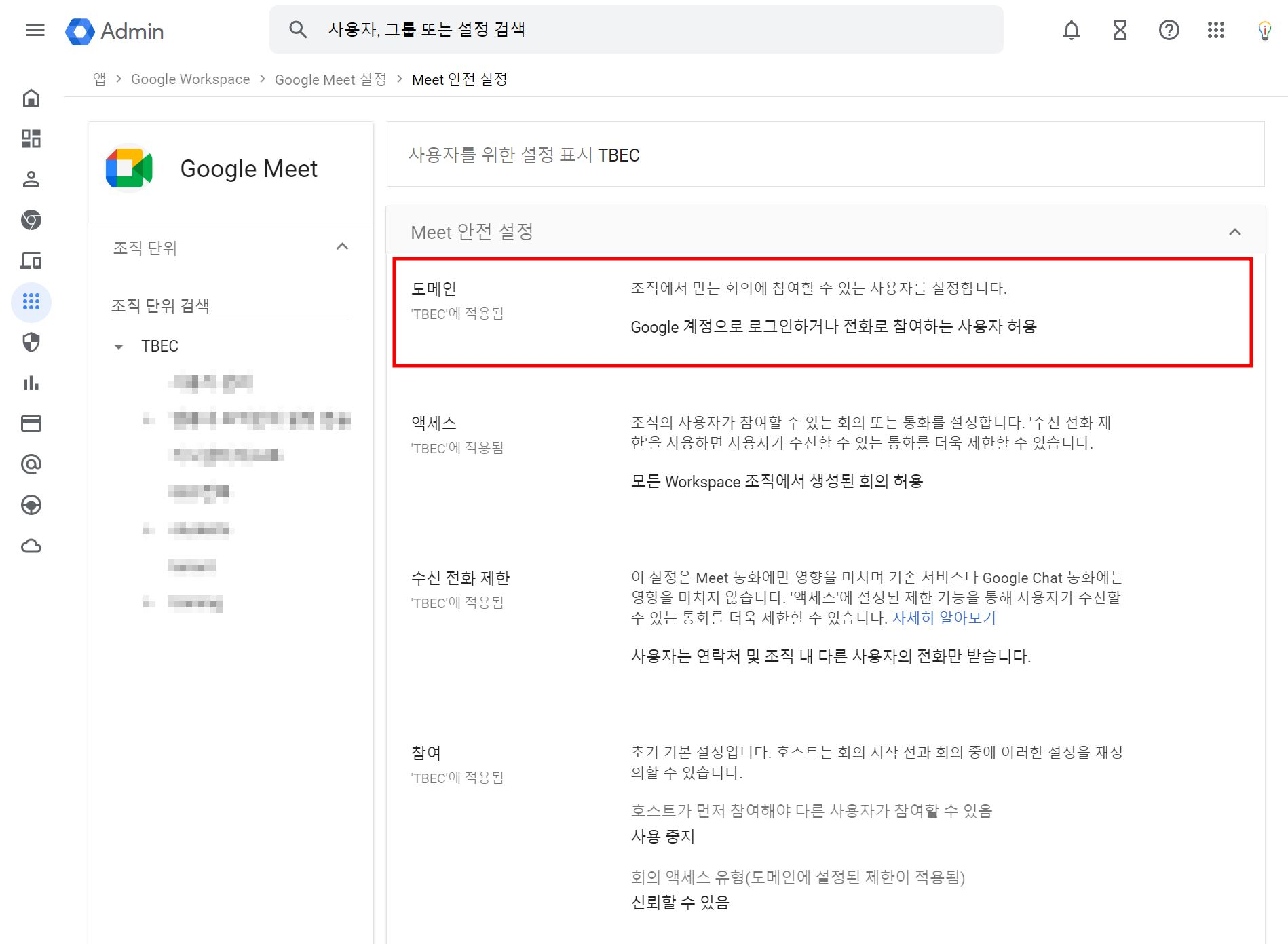Select TBEC organizational unit
1288x944 pixels.
point(159,346)
